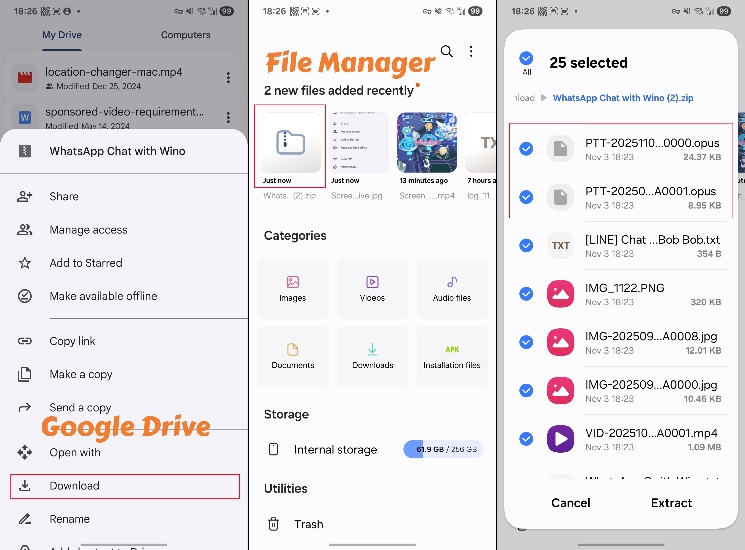Open the Documents category

(293, 356)
